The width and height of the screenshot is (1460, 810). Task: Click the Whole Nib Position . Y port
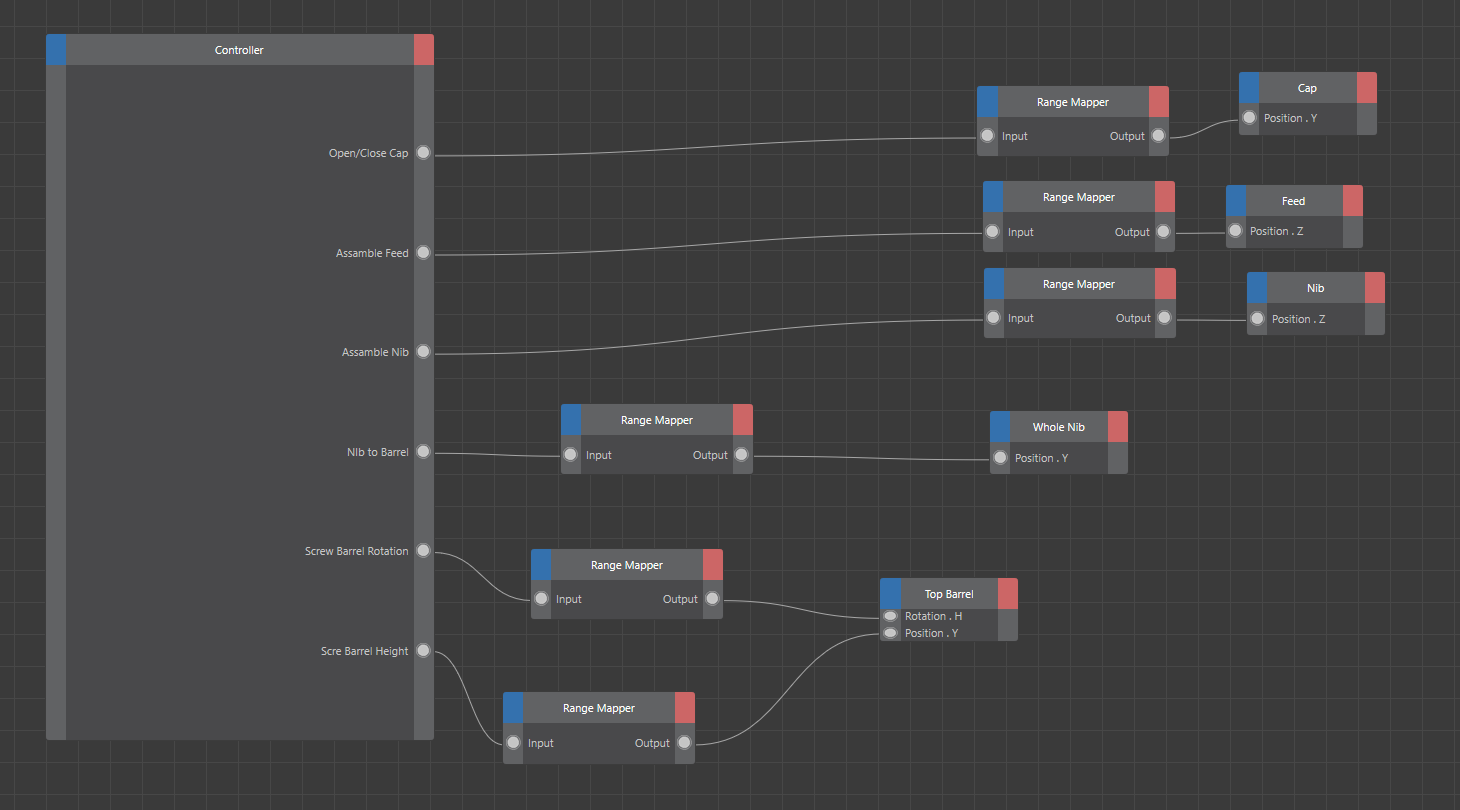click(1000, 458)
